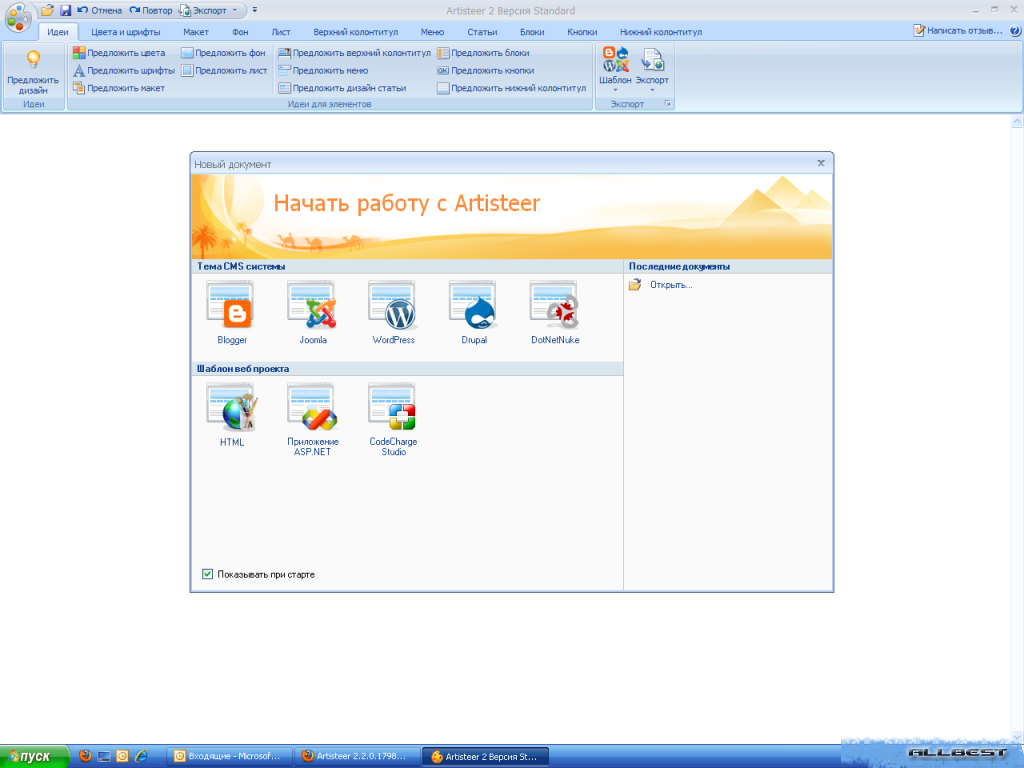Select the Лист ribbon tab

click(x=281, y=32)
